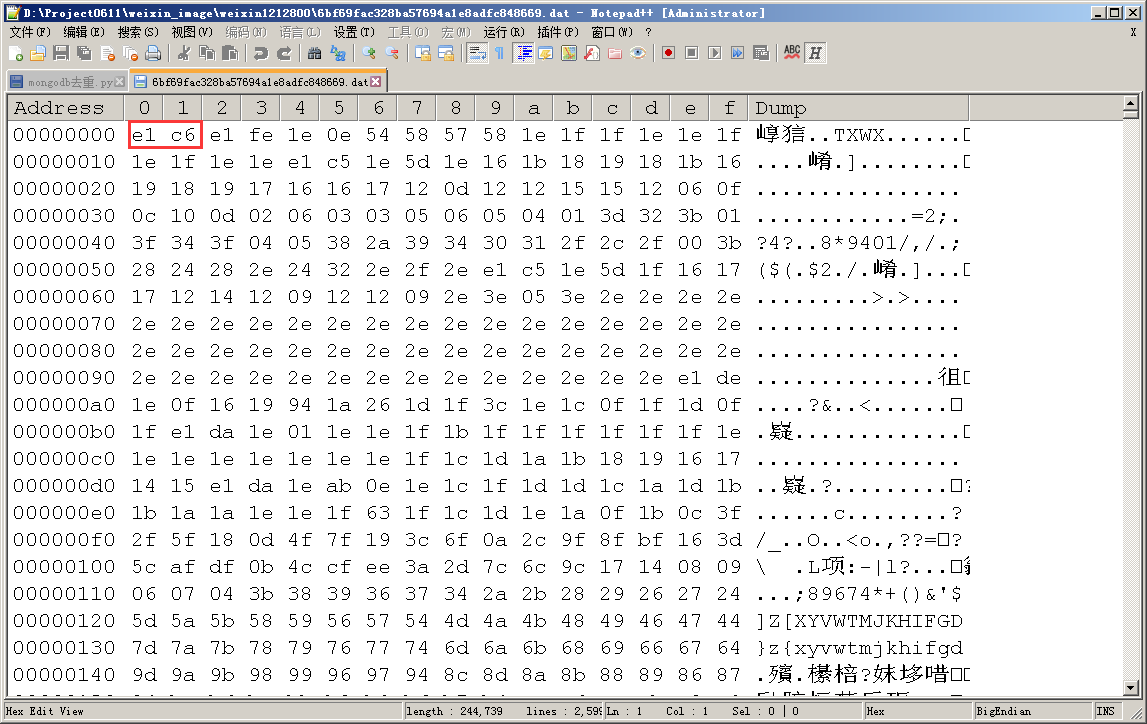Click the Address column header
Image resolution: width=1147 pixels, height=724 pixels.
pos(66,108)
